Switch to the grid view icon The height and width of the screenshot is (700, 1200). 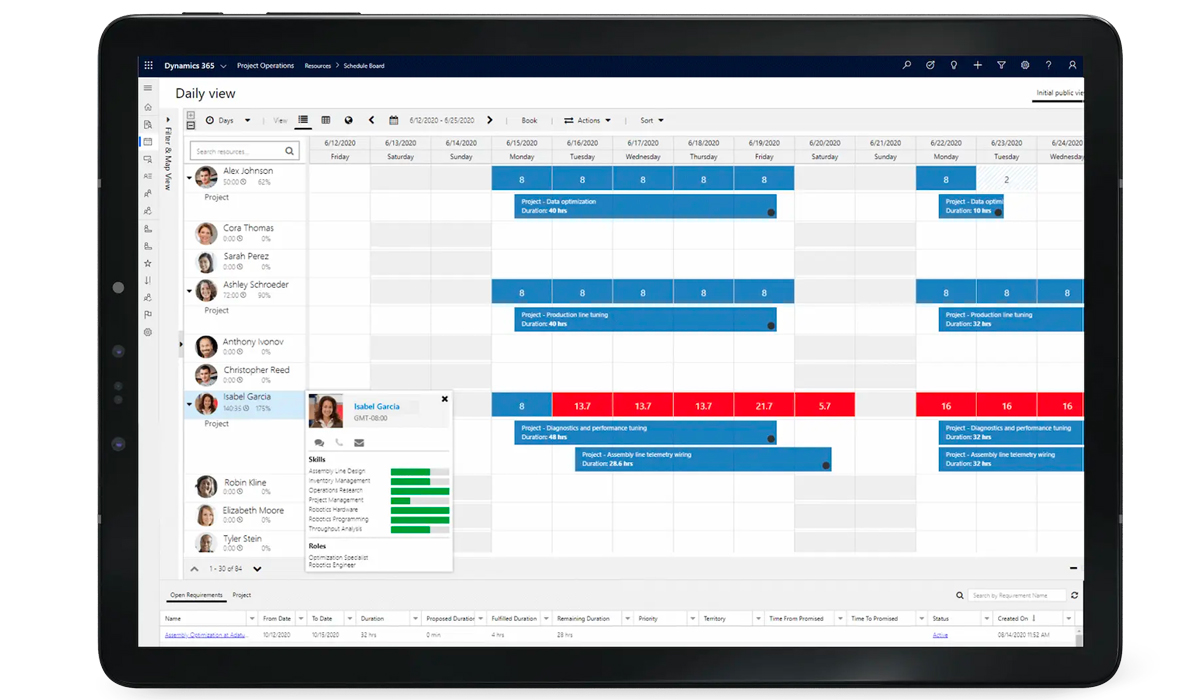325,119
